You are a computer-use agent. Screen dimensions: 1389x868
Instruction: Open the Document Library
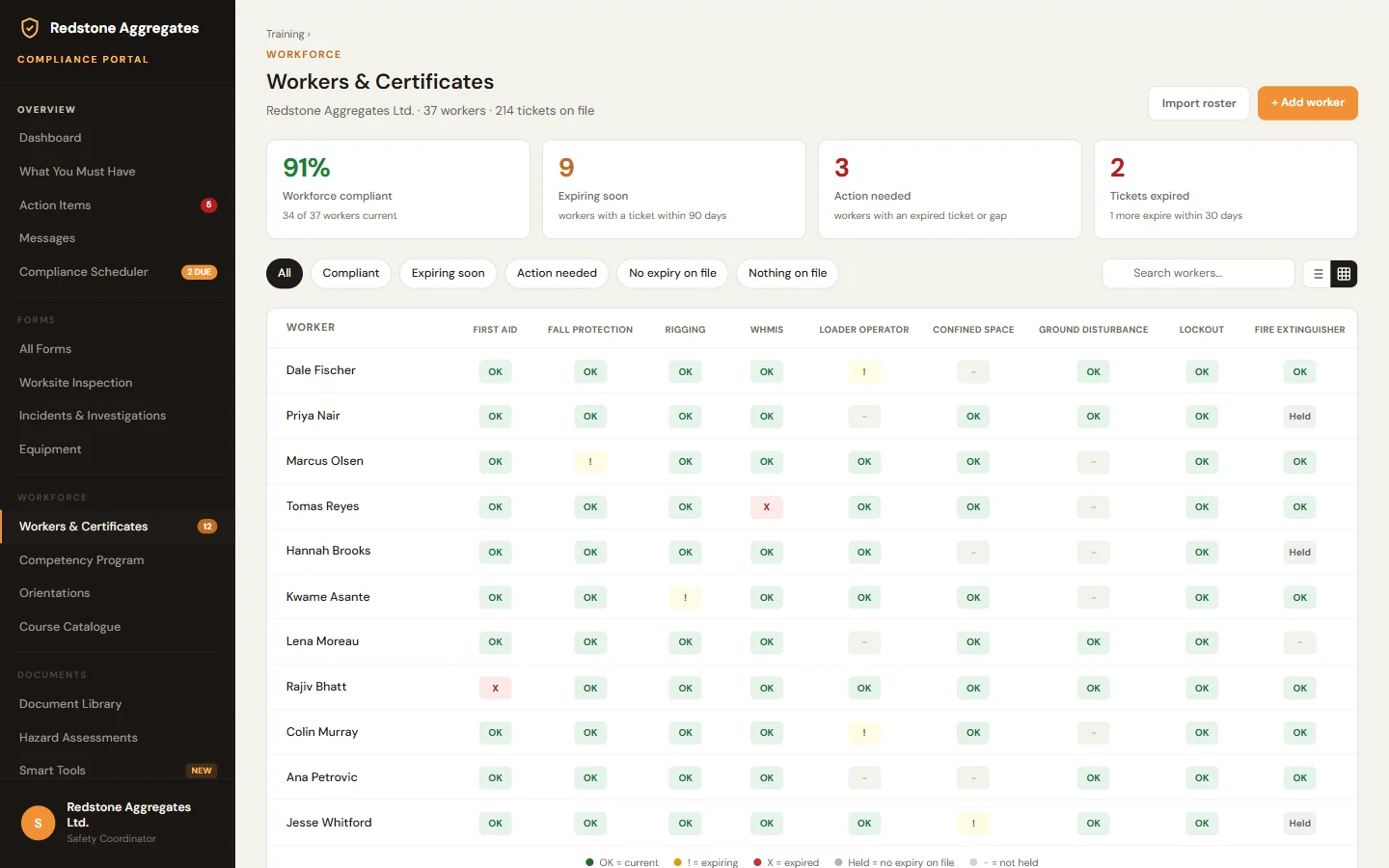click(70, 704)
